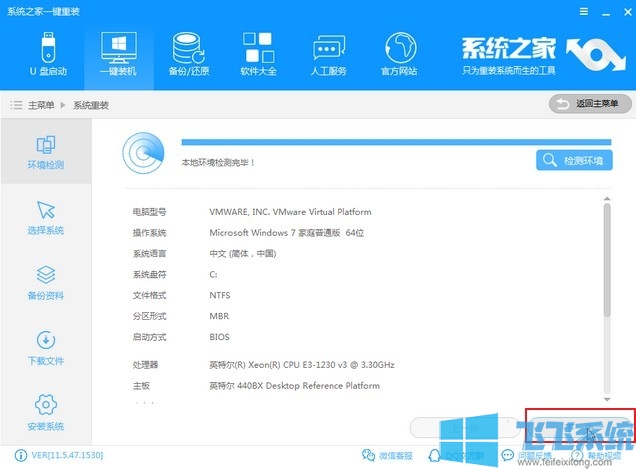
Task: Click the 系统之家 brand logo
Action: click(544, 55)
